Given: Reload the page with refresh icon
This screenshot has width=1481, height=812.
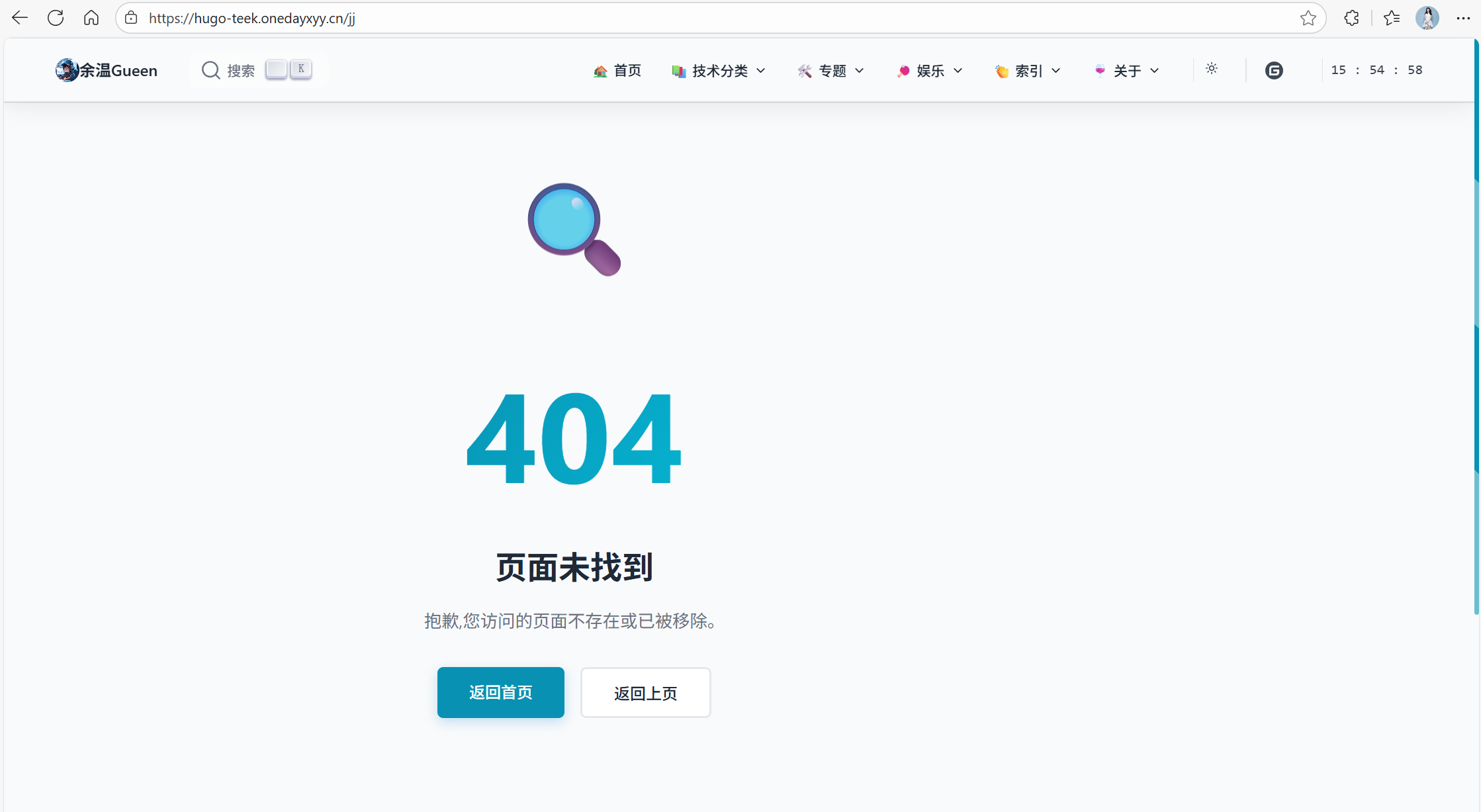Looking at the screenshot, I should pyautogui.click(x=56, y=18).
